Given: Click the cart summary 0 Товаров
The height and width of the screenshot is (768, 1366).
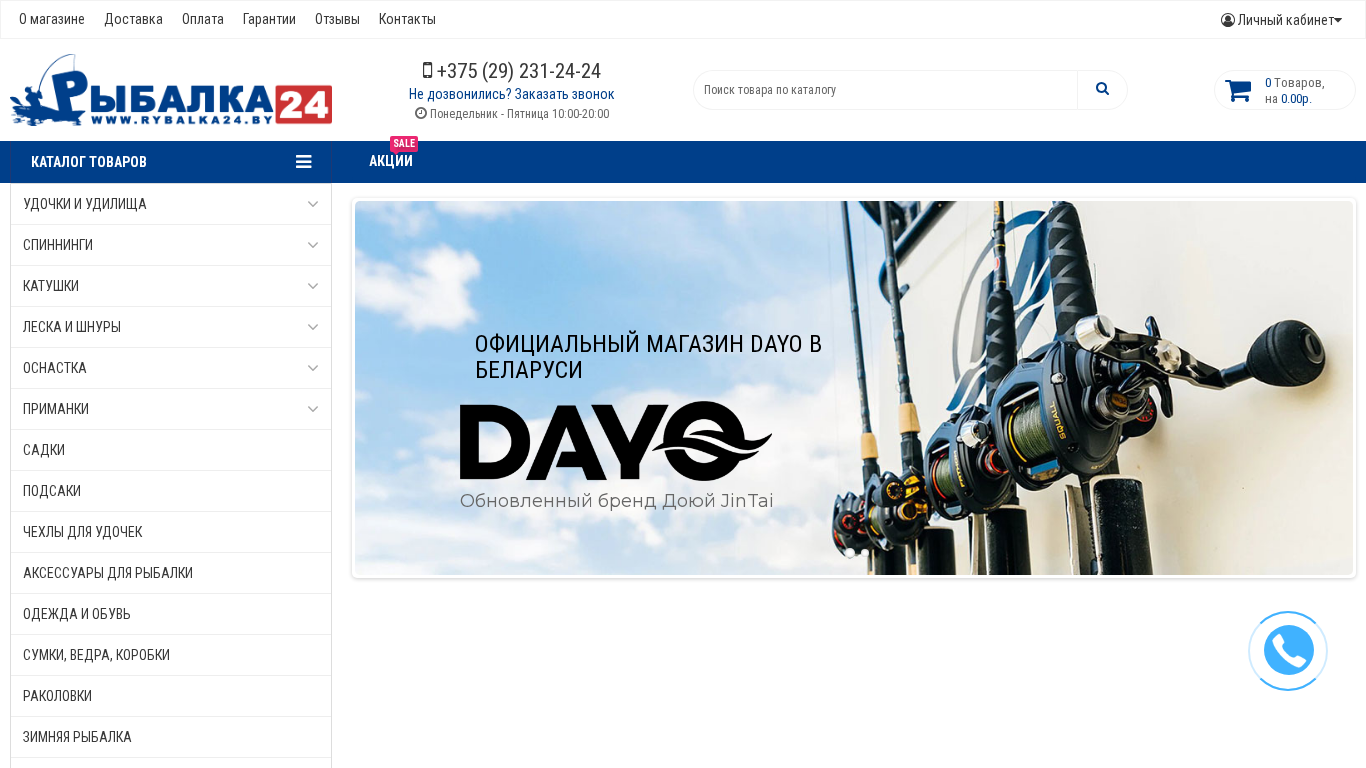Looking at the screenshot, I should point(1295,90).
